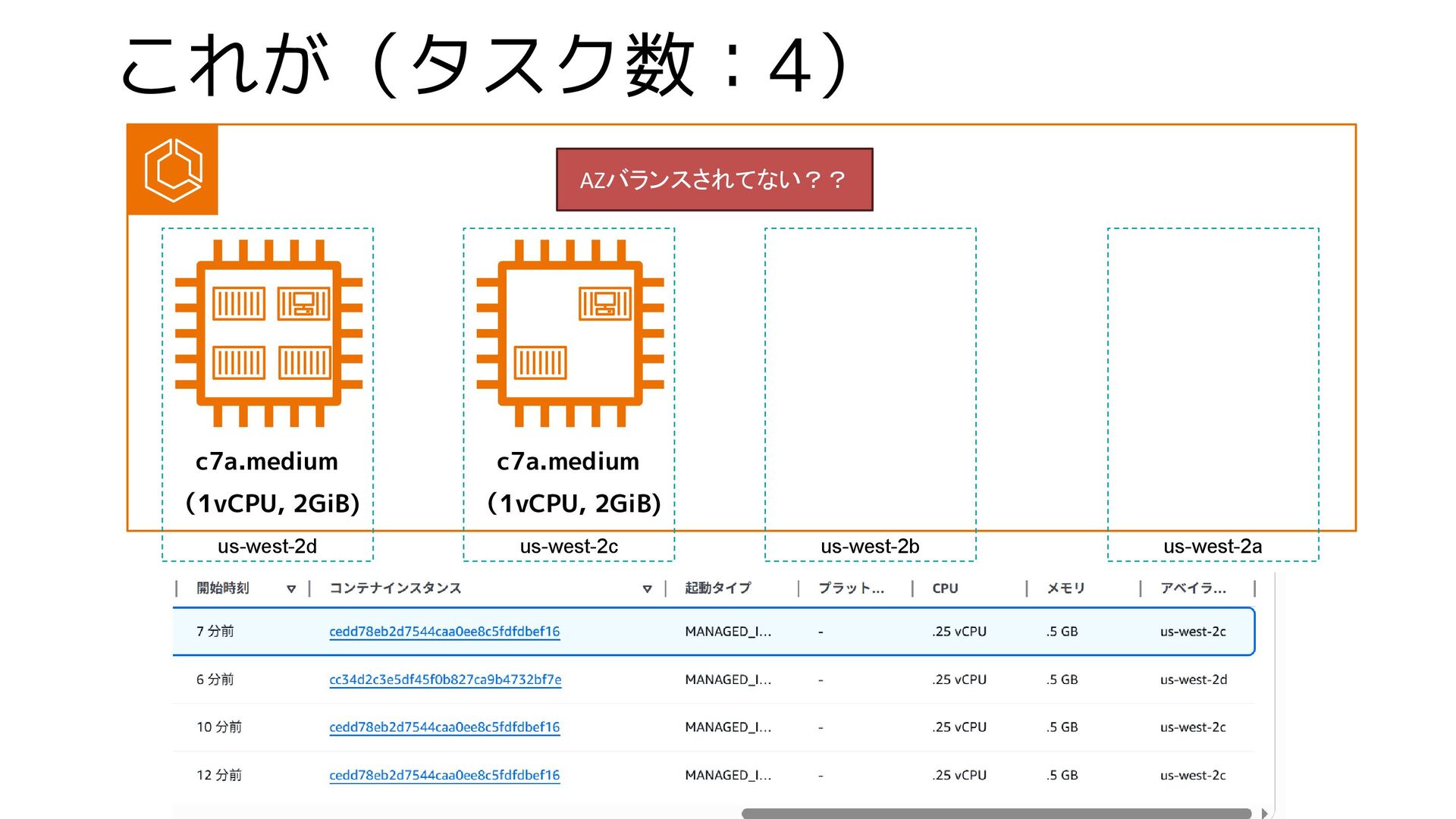
Task: Click the CPU column header
Action: pyautogui.click(x=945, y=588)
